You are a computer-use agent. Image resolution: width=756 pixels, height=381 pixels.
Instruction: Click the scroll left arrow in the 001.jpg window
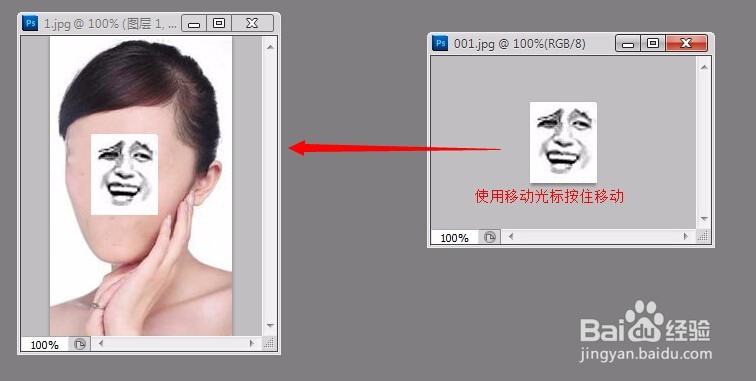pos(511,236)
